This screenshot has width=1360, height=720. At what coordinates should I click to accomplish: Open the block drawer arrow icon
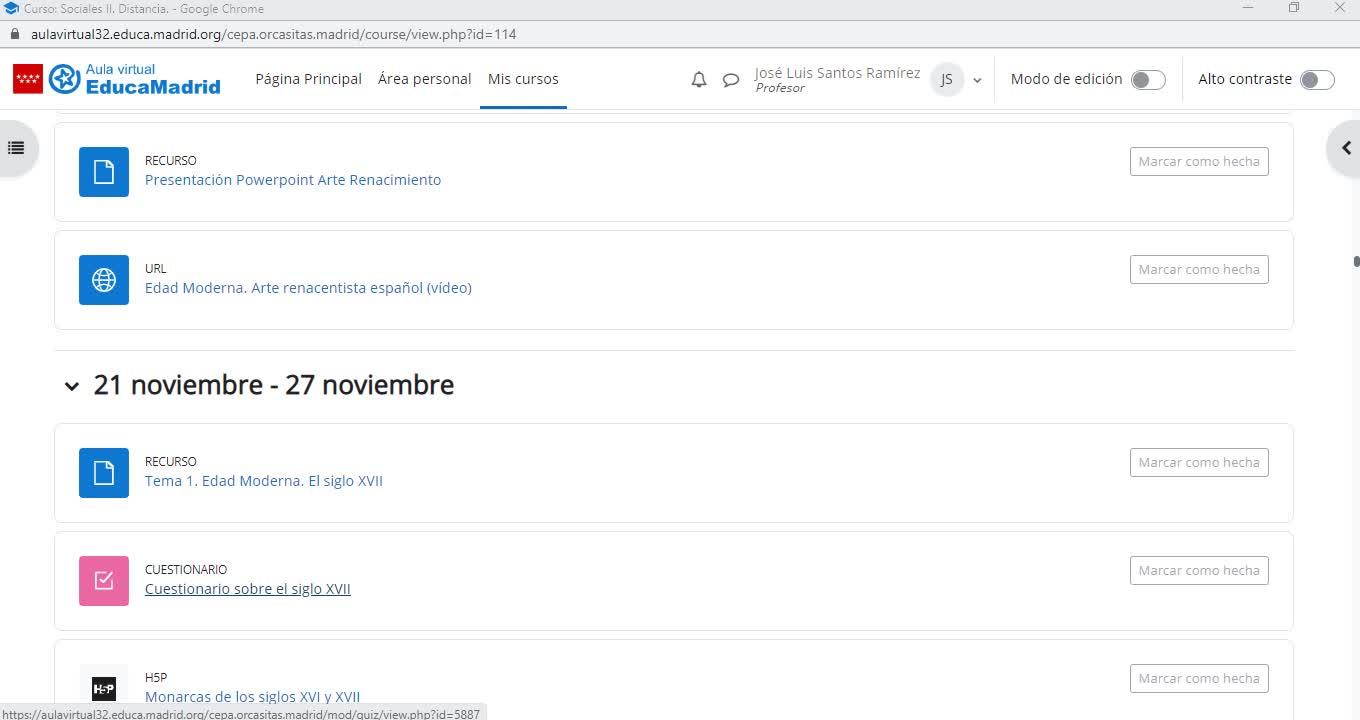tap(1346, 148)
